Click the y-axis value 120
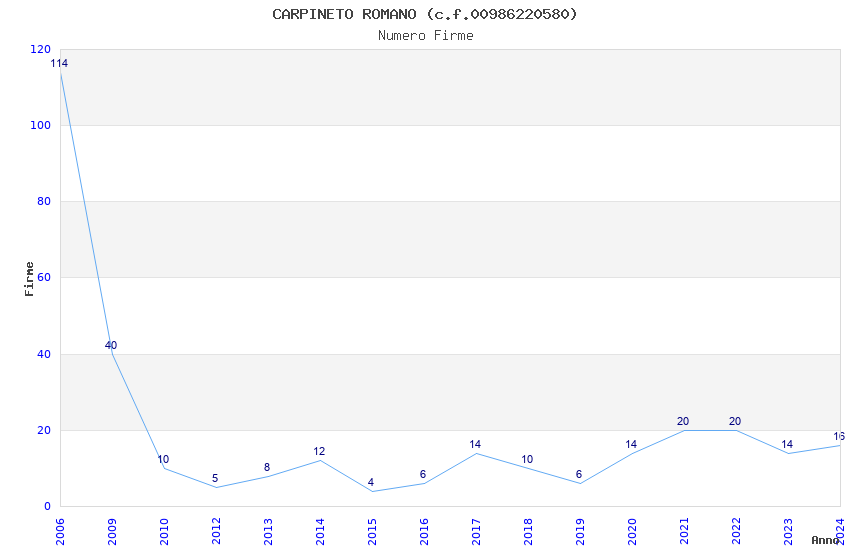 41,49
